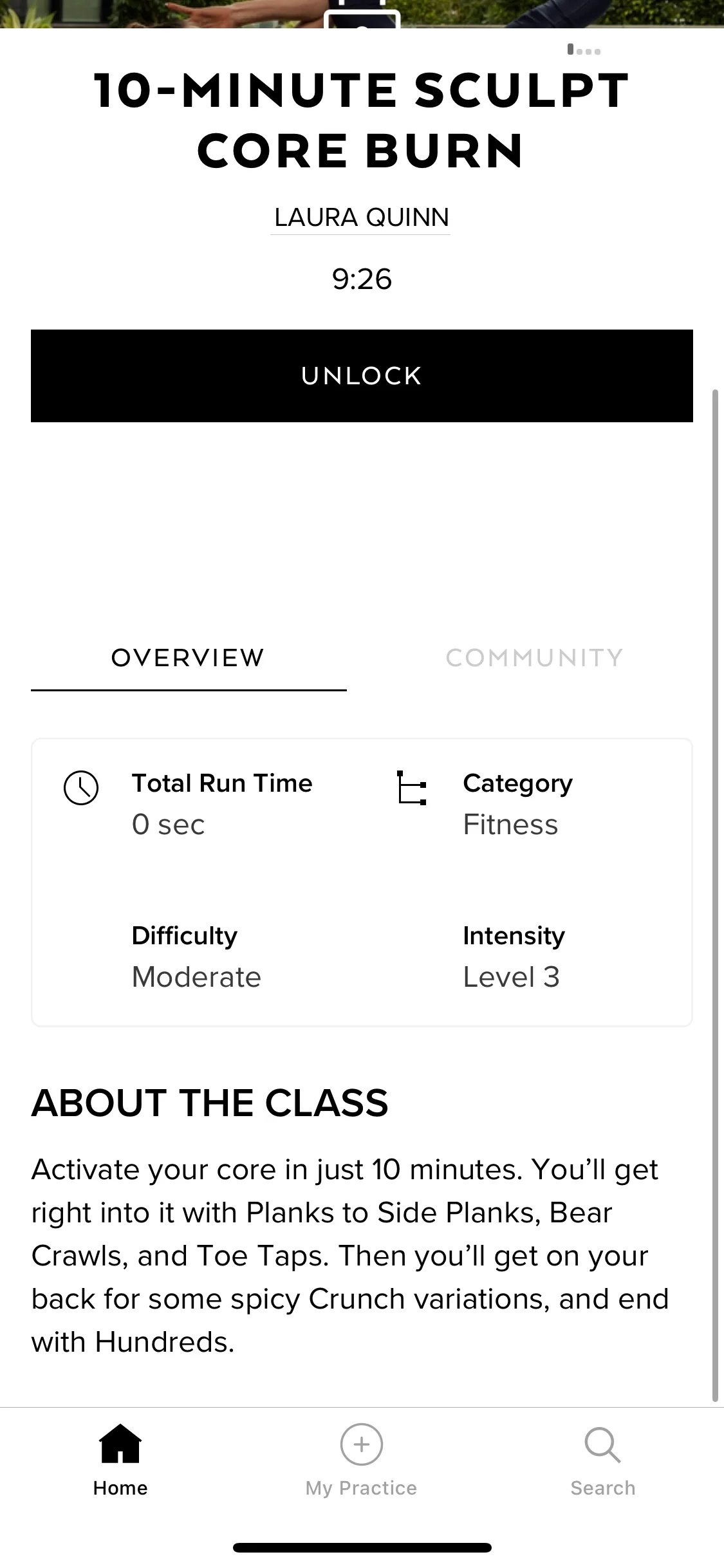The width and height of the screenshot is (724, 1568).
Task: Tap the Search magnifying glass icon
Action: (603, 1444)
